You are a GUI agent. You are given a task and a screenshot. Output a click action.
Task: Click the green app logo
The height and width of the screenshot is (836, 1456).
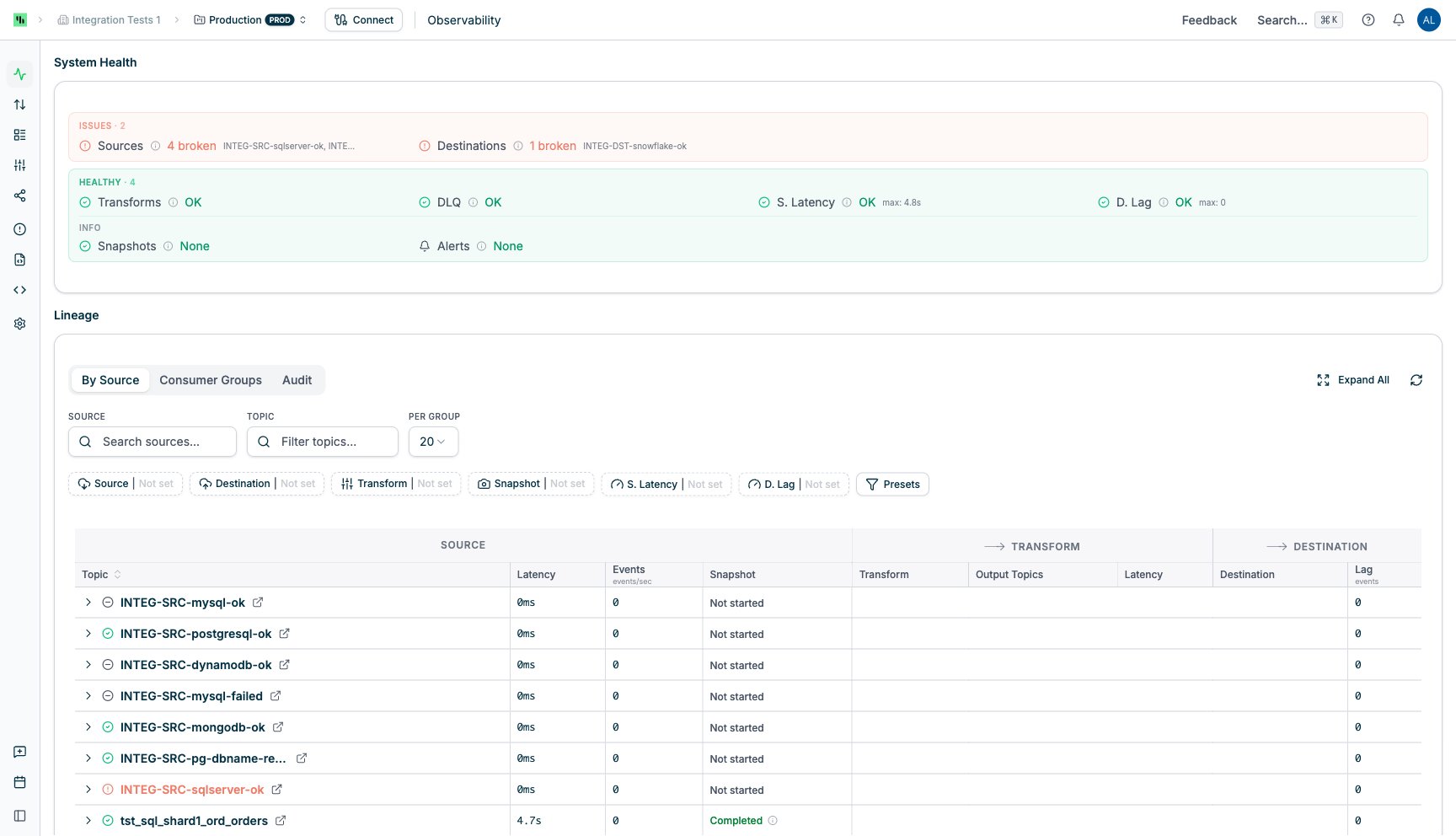click(x=20, y=19)
